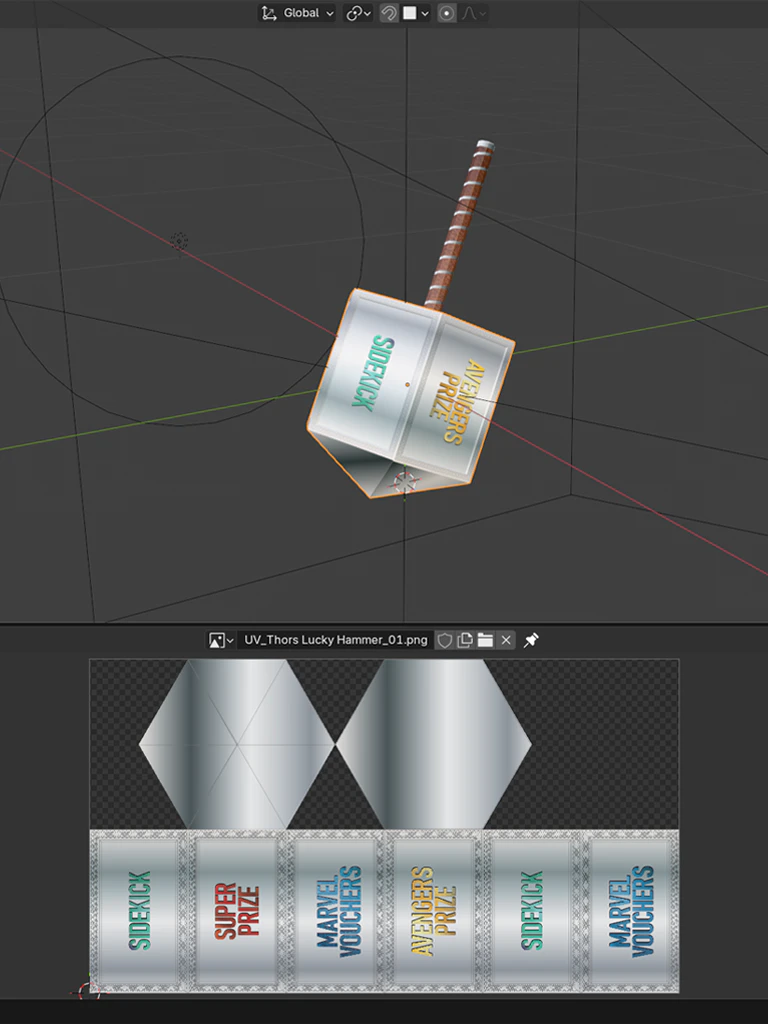Toggle the snapping magnet icon
Viewport: 768px width, 1024px height.
[389, 13]
